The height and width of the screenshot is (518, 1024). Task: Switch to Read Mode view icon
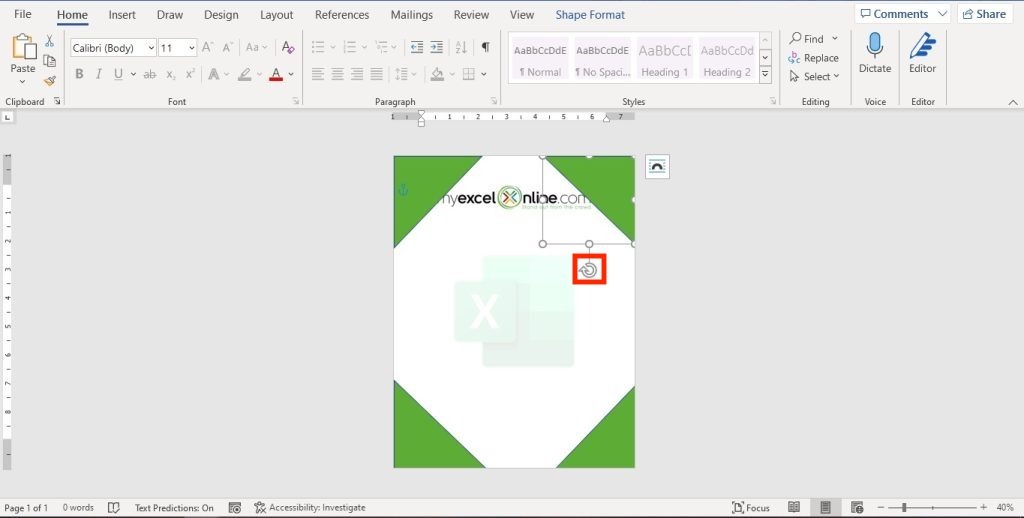click(793, 508)
